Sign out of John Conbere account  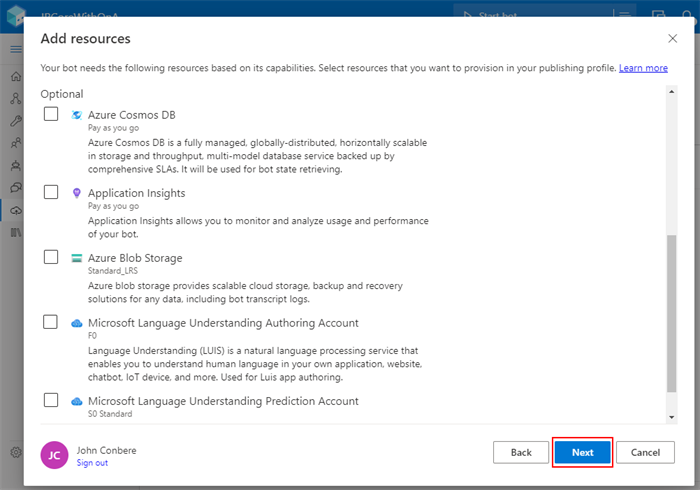(x=92, y=463)
